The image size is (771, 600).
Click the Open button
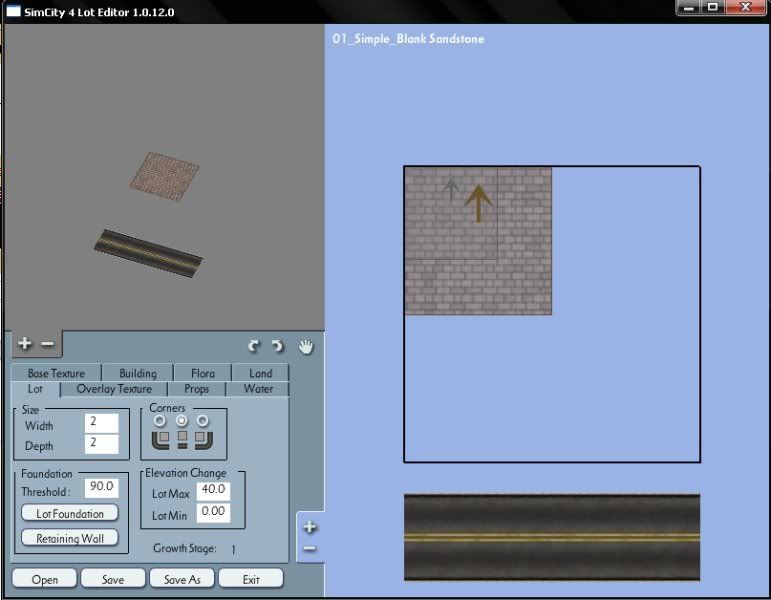coord(44,579)
